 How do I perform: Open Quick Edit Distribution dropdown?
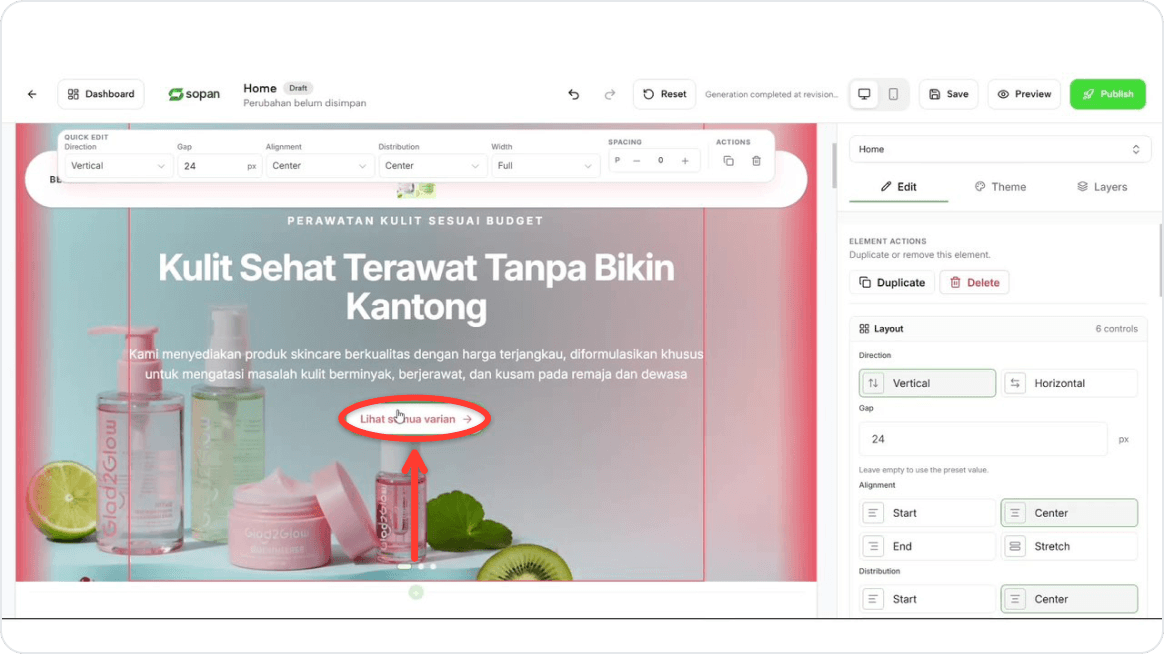click(x=431, y=166)
